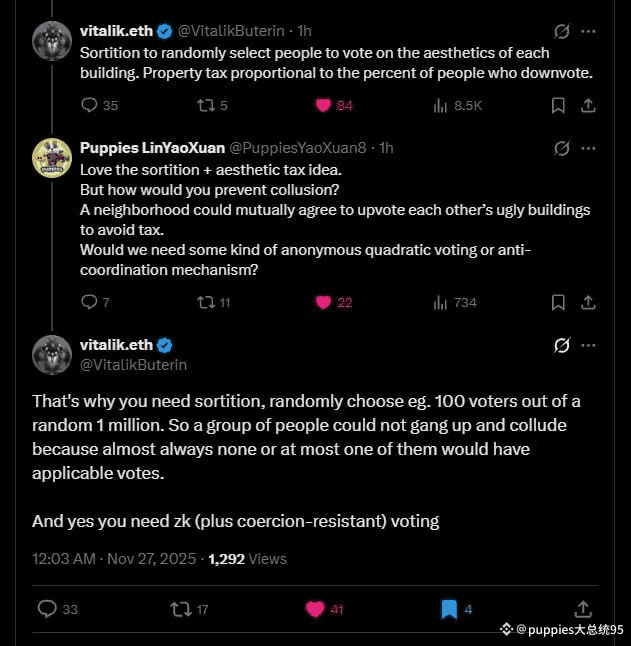Remove the bookmark on the main tweet

click(449, 608)
